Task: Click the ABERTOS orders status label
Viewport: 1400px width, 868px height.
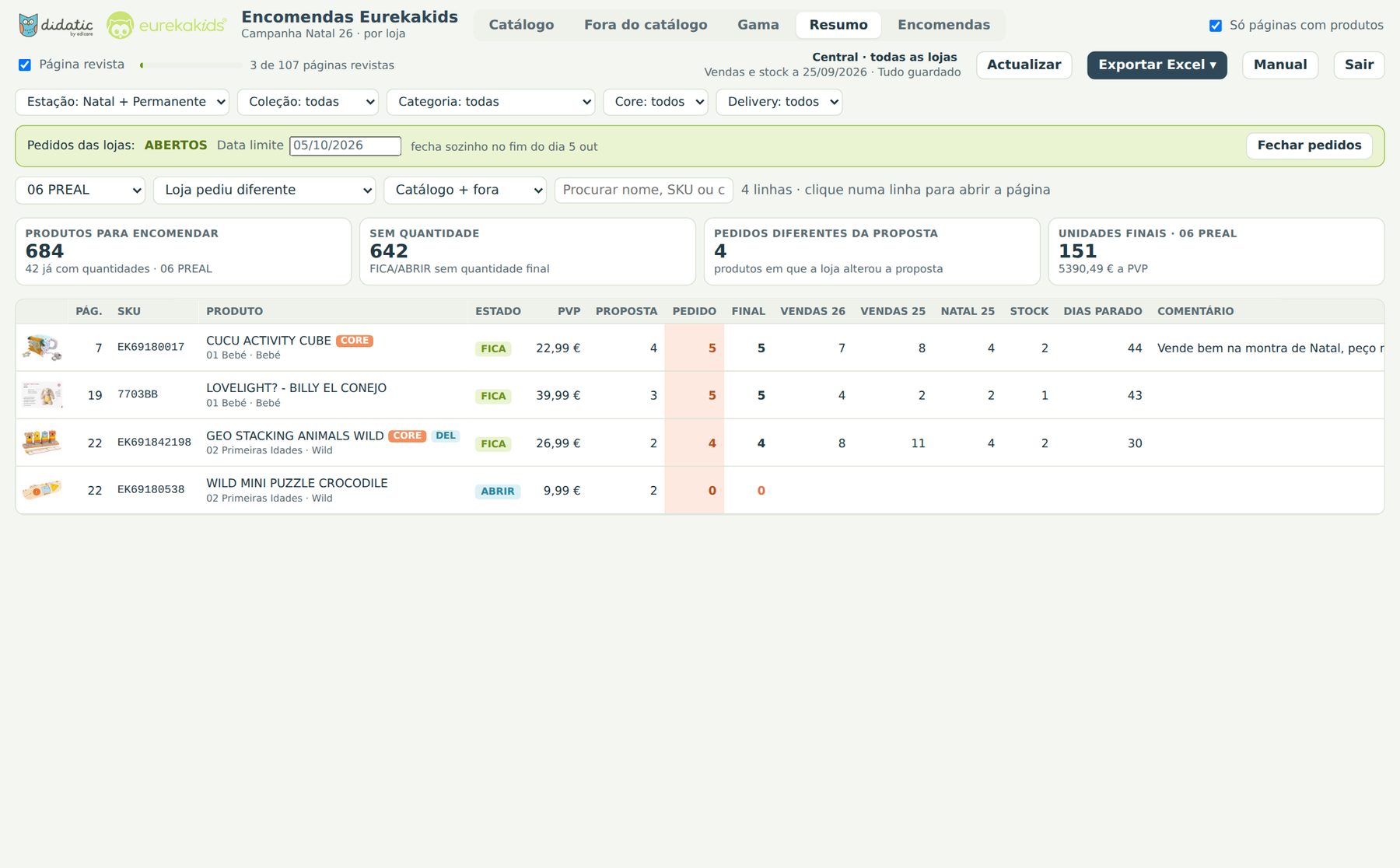Action: click(x=176, y=145)
